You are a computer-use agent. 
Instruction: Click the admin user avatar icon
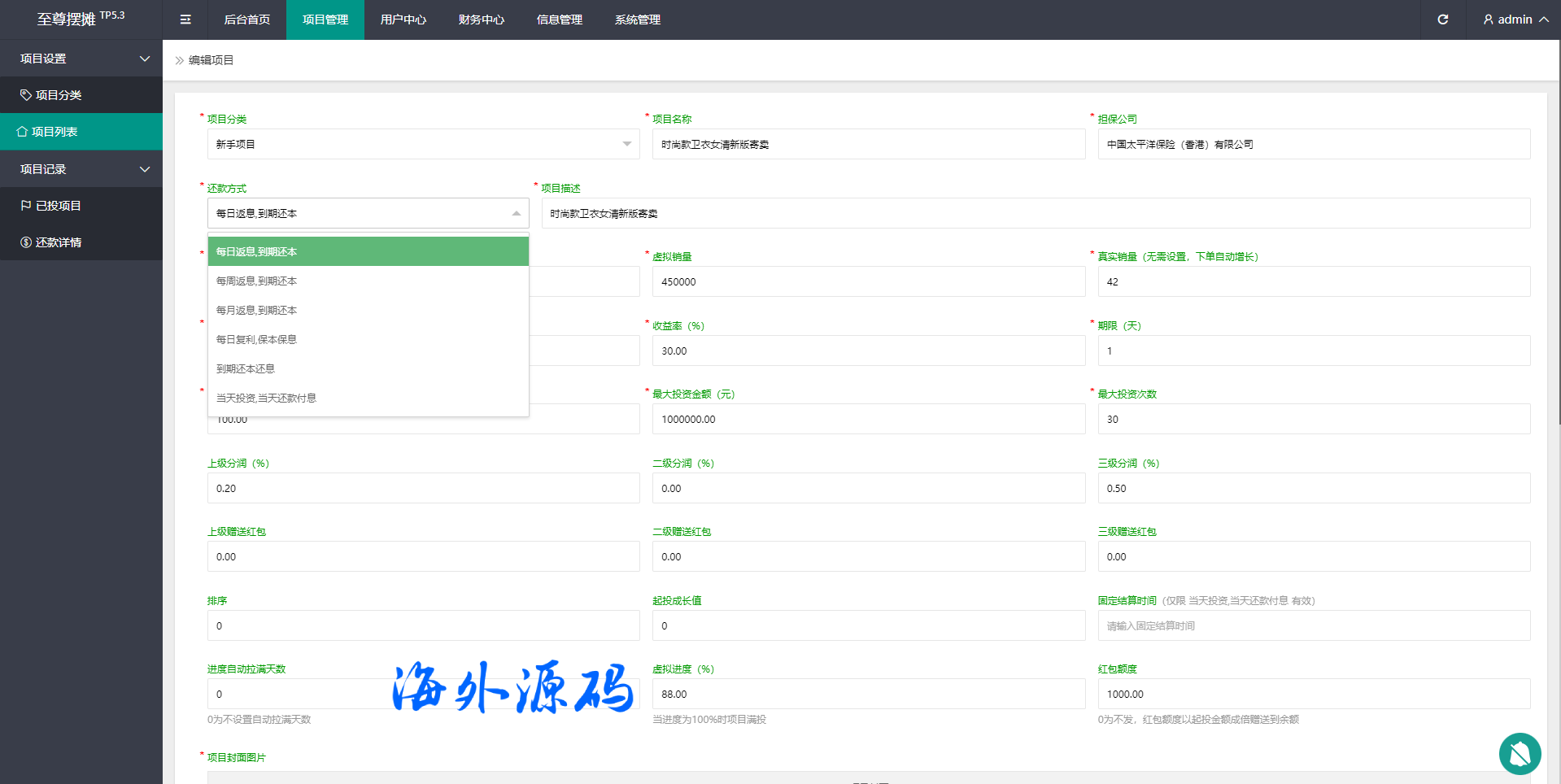1488,20
